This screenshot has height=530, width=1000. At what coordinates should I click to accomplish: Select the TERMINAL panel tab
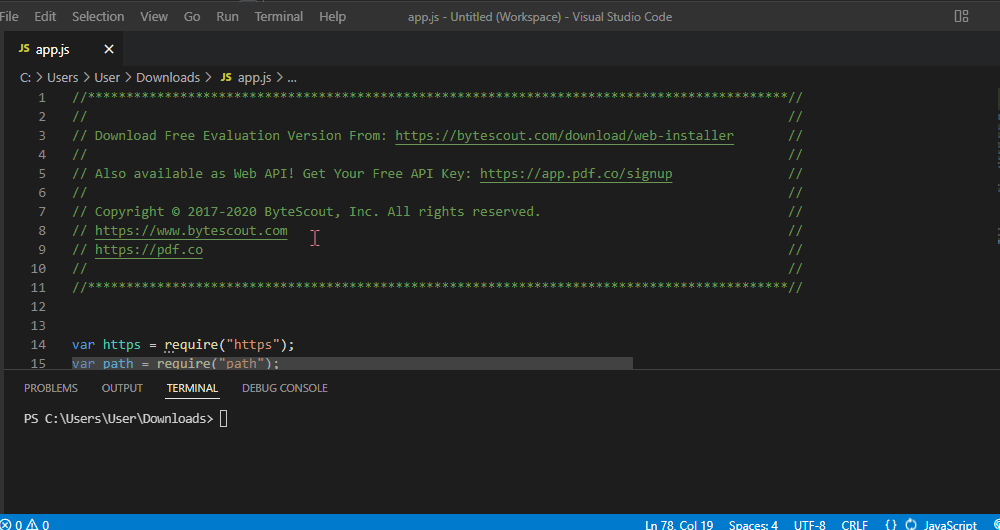point(193,388)
